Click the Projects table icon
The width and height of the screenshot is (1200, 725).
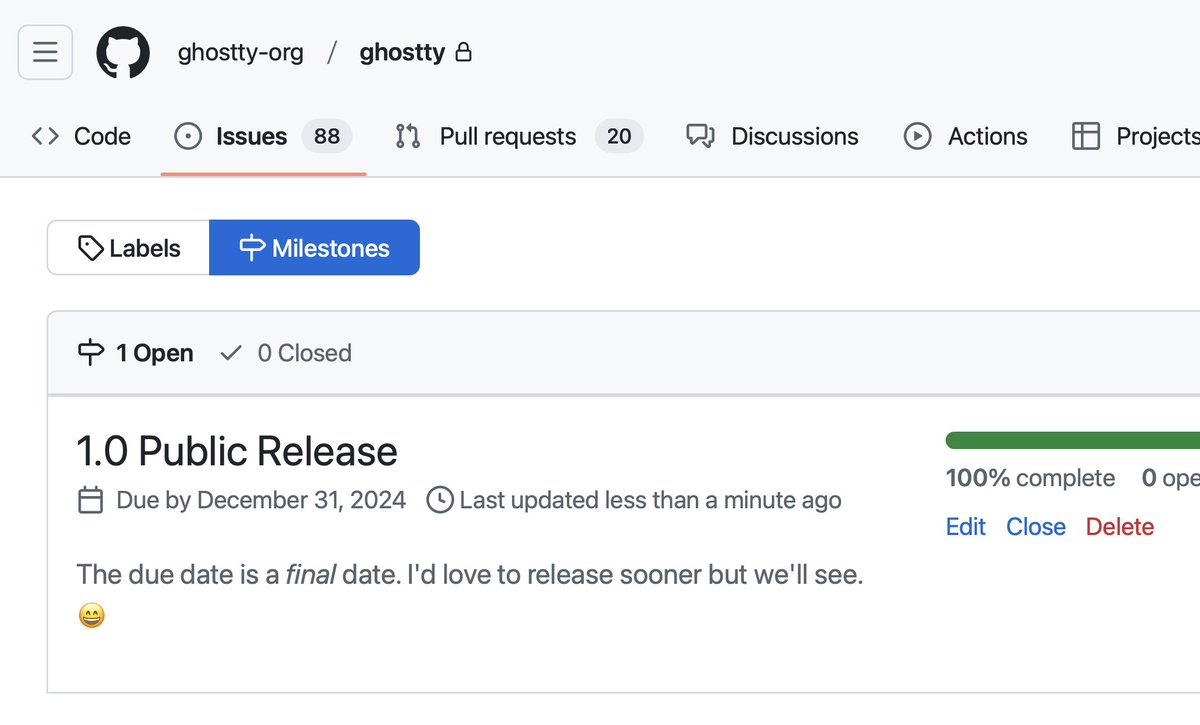pyautogui.click(x=1086, y=136)
